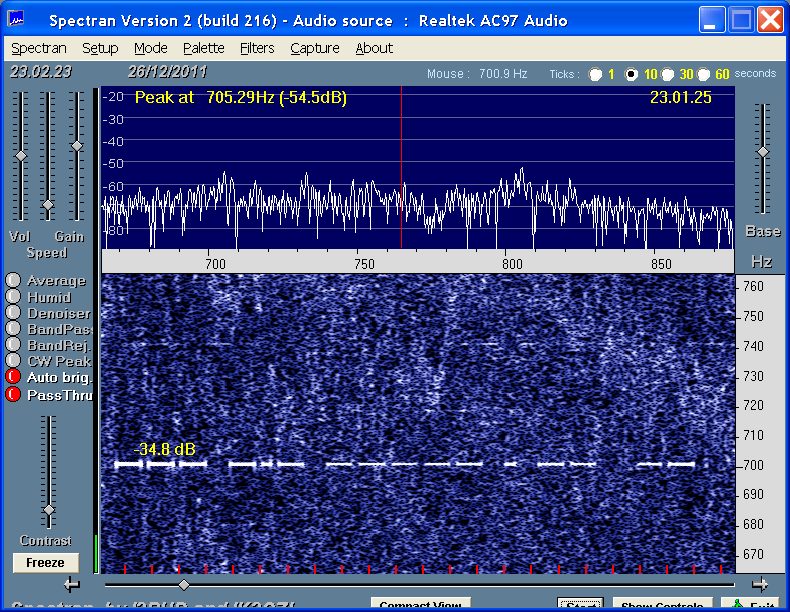Click the right scroll arrow below the waterfall
790x612 pixels.
[x=760, y=584]
